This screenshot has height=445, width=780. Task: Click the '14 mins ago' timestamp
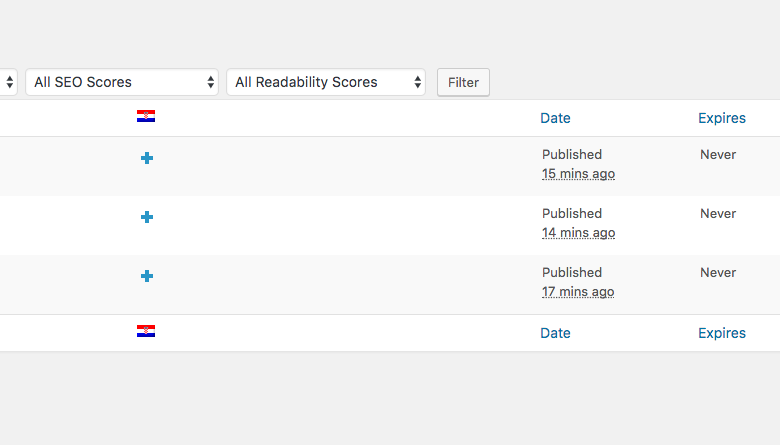(579, 233)
